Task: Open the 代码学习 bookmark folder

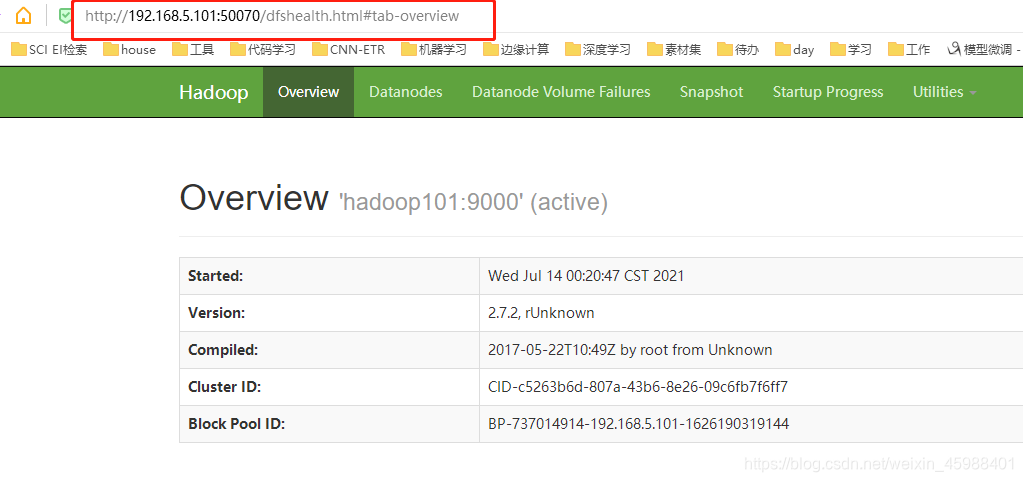Action: 263,50
